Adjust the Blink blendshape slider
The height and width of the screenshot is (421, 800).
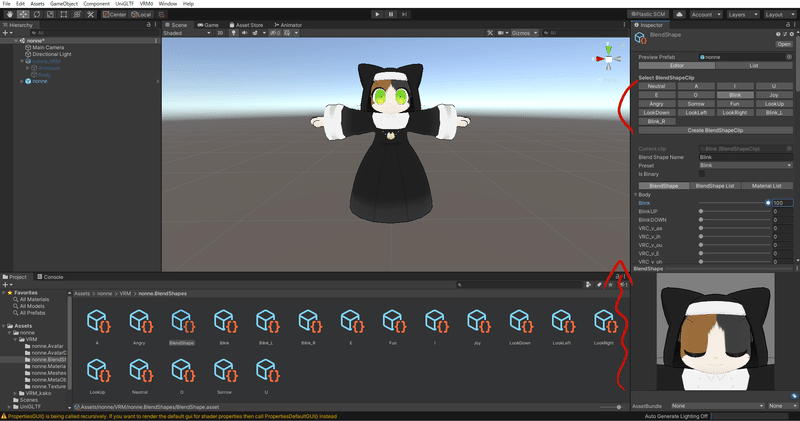click(x=735, y=203)
